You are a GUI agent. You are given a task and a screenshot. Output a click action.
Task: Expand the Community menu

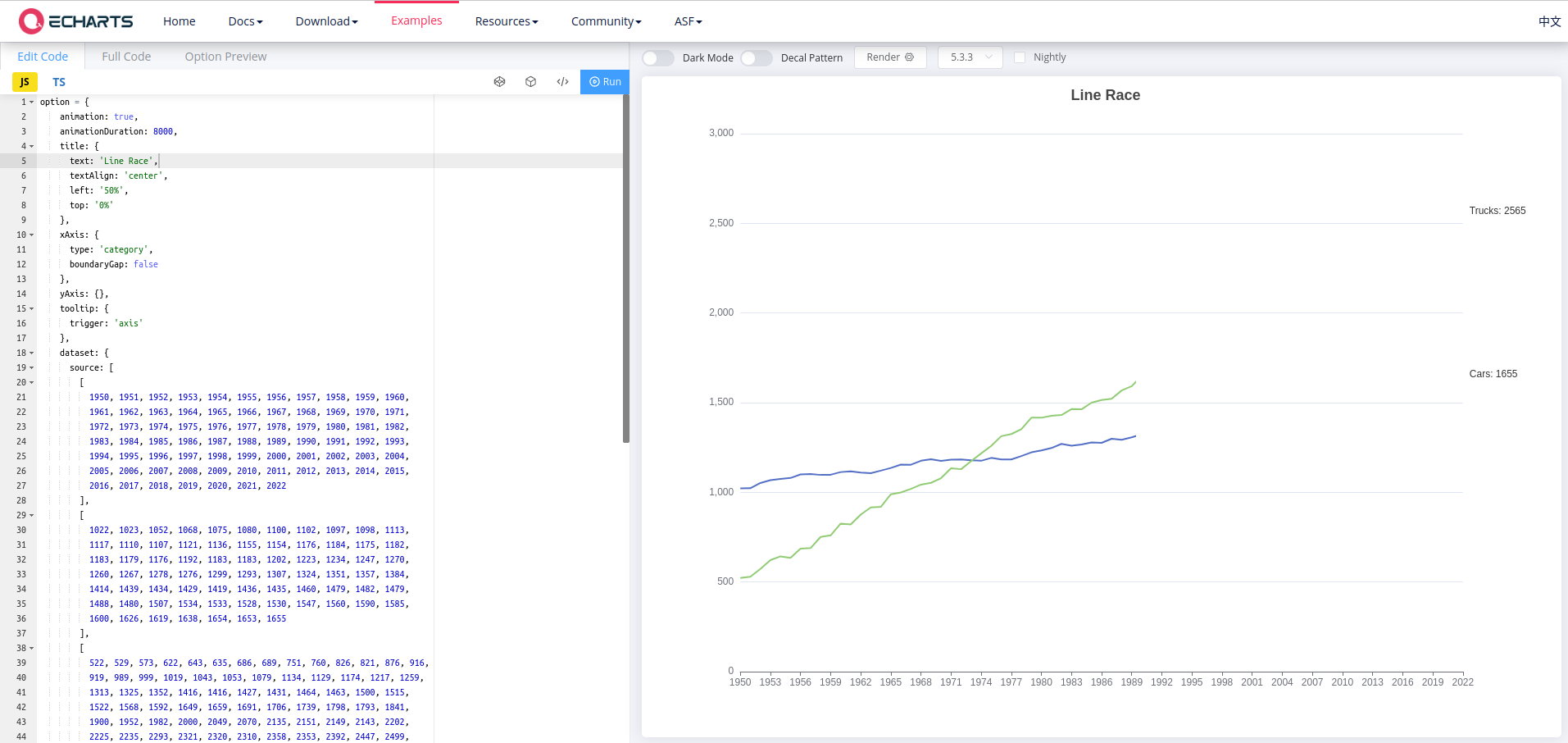click(x=606, y=21)
